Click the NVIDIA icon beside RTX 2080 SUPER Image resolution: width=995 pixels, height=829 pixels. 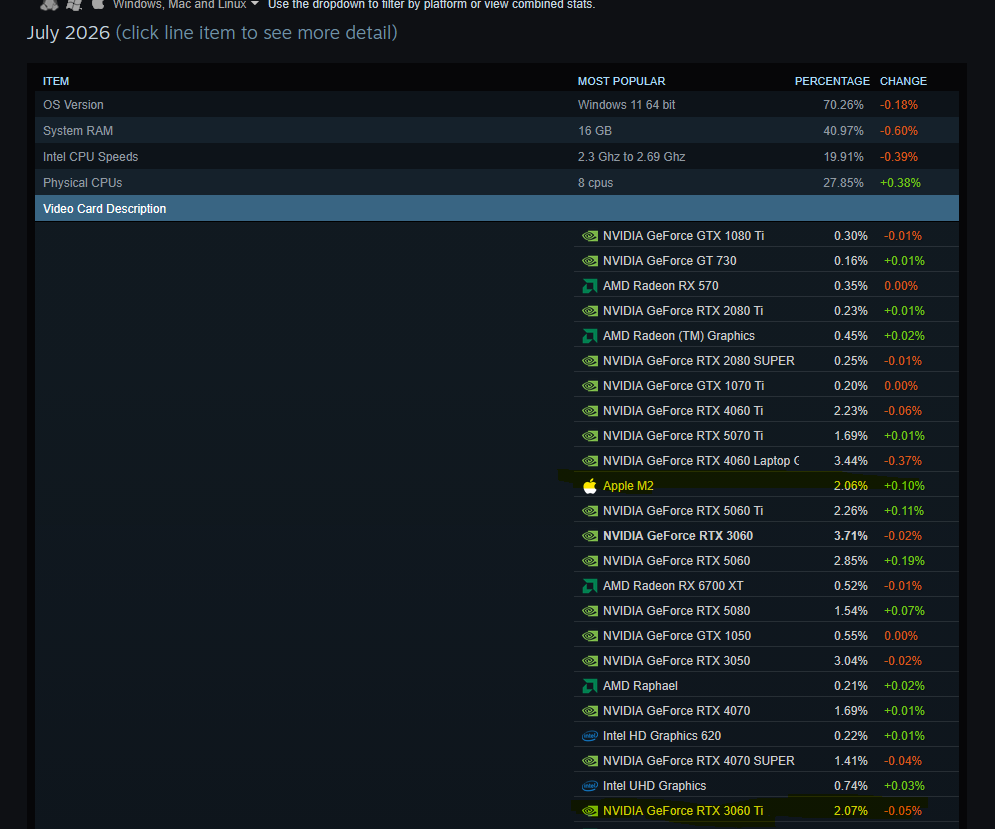point(590,361)
